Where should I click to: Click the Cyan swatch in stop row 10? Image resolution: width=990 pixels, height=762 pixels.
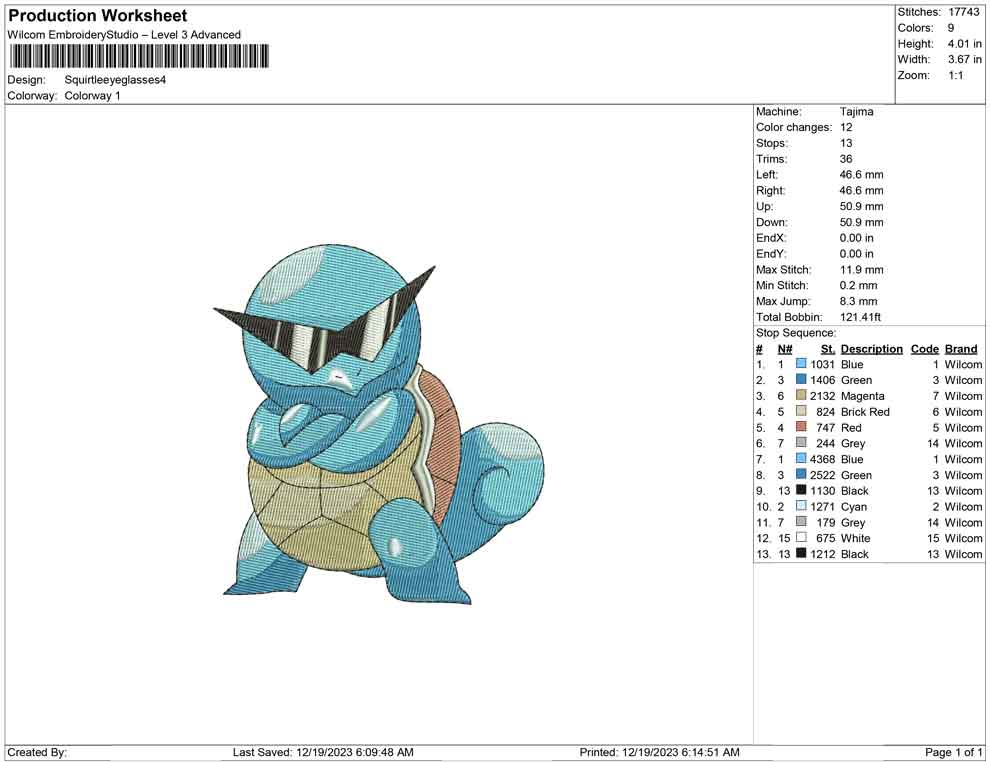tap(801, 507)
